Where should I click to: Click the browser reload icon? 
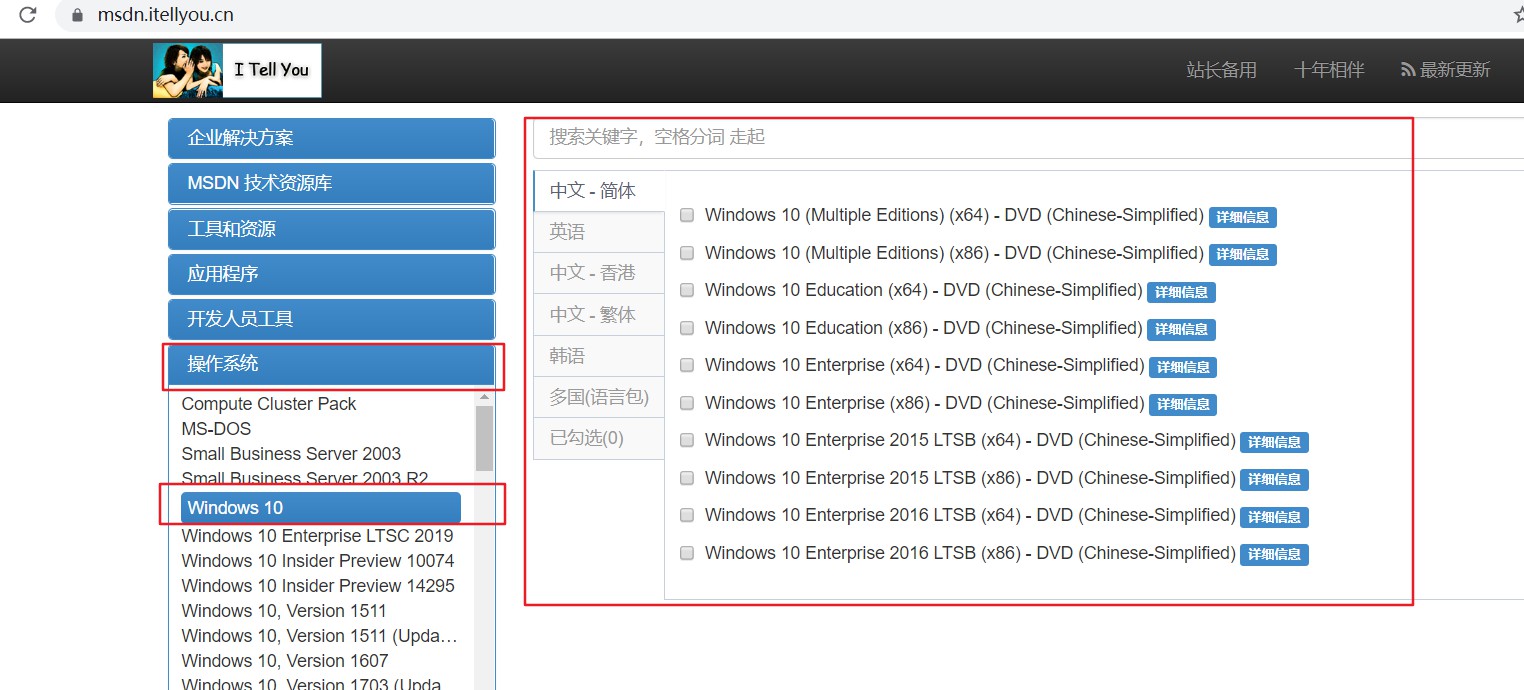click(x=27, y=15)
